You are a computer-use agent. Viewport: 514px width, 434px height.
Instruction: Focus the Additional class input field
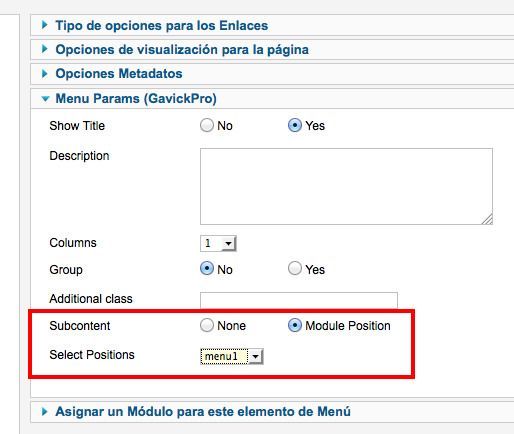tap(299, 300)
